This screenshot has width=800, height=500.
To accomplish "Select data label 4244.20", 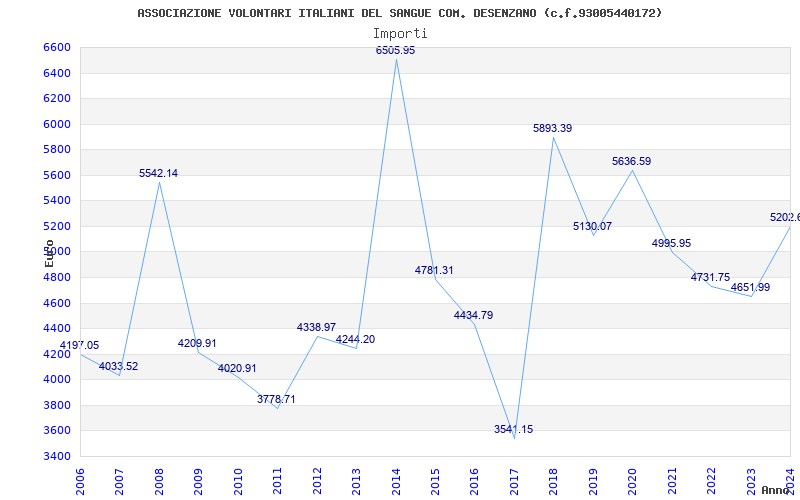I will (356, 339).
